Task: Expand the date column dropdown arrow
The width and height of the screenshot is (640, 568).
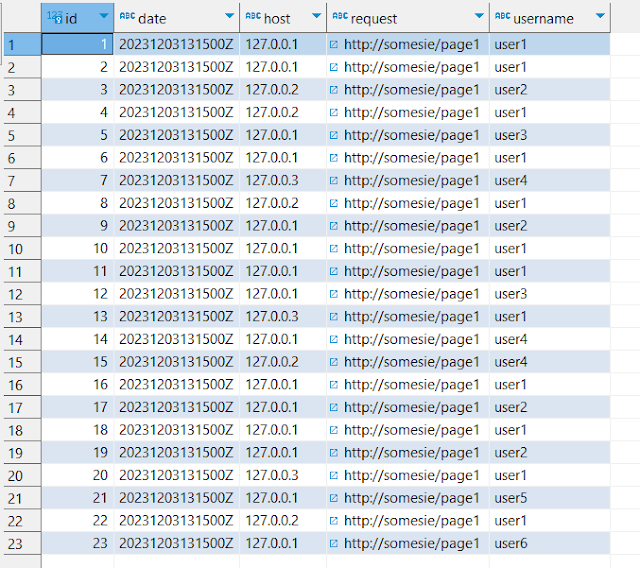Action: point(229,17)
